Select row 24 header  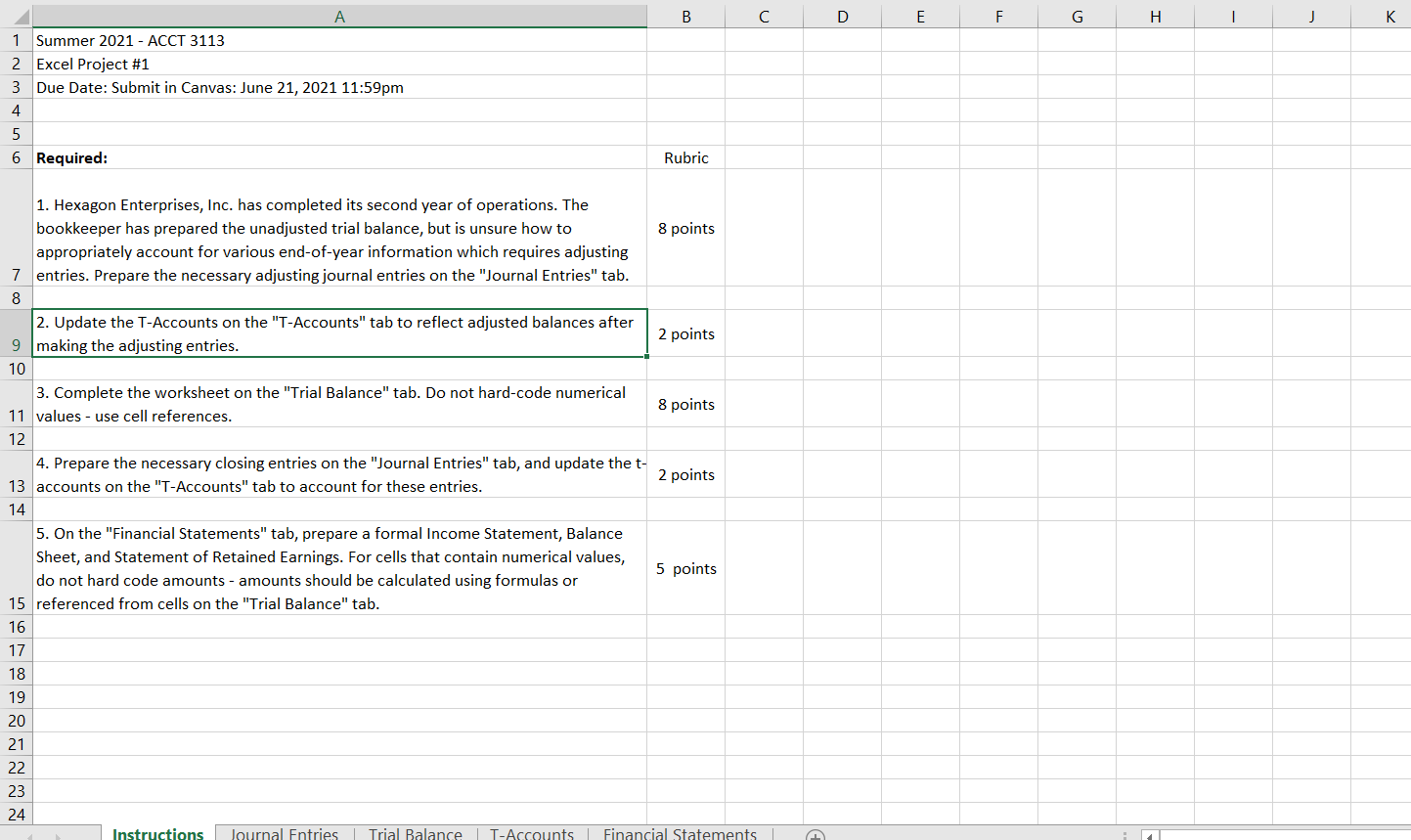pos(16,815)
